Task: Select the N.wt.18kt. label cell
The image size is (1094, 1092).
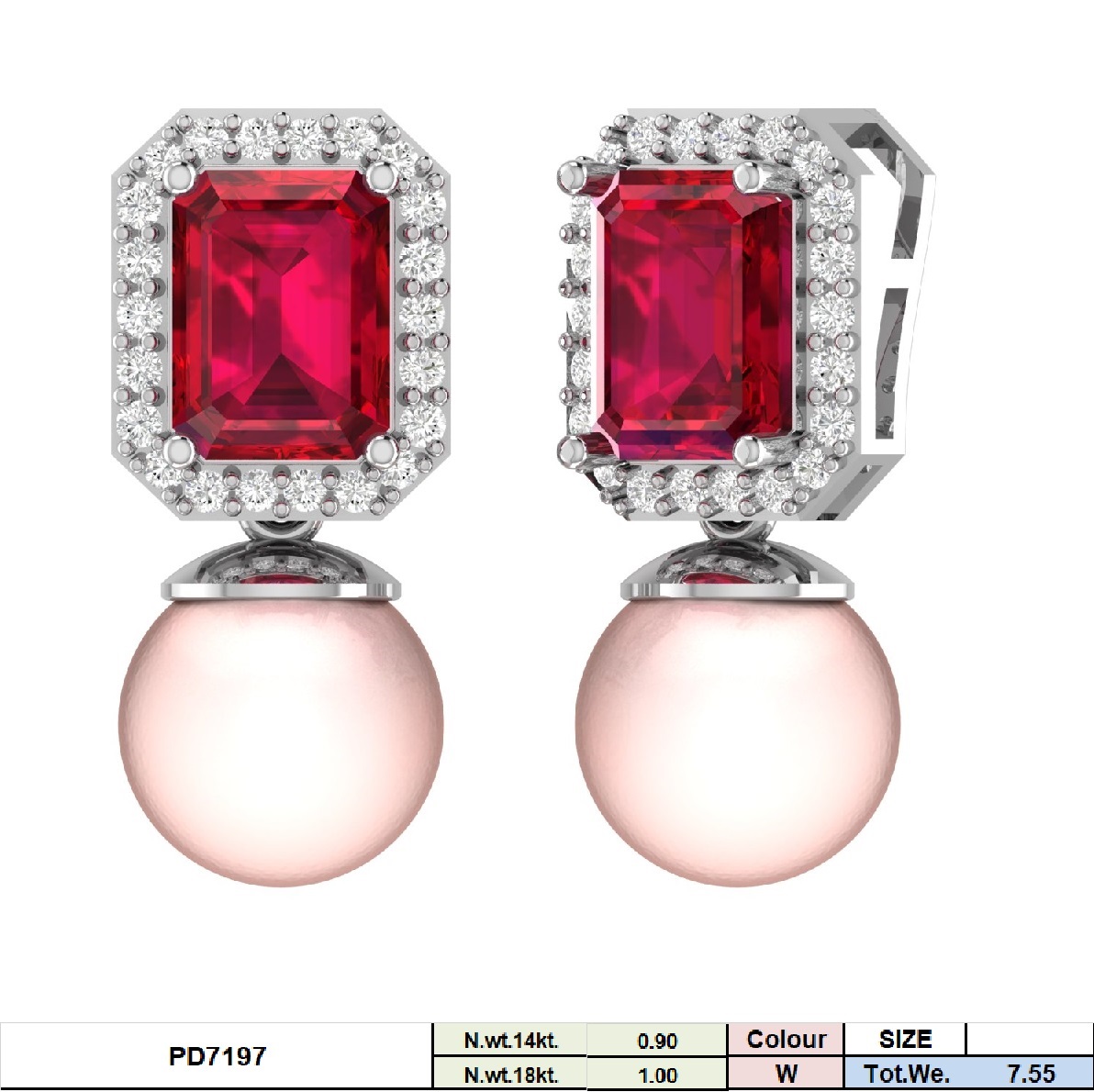Action: click(x=510, y=1074)
